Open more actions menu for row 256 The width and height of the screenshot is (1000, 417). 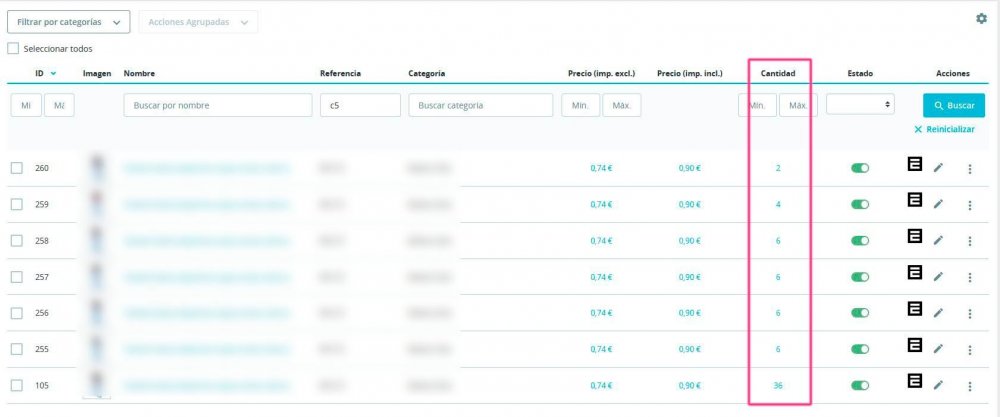(970, 314)
